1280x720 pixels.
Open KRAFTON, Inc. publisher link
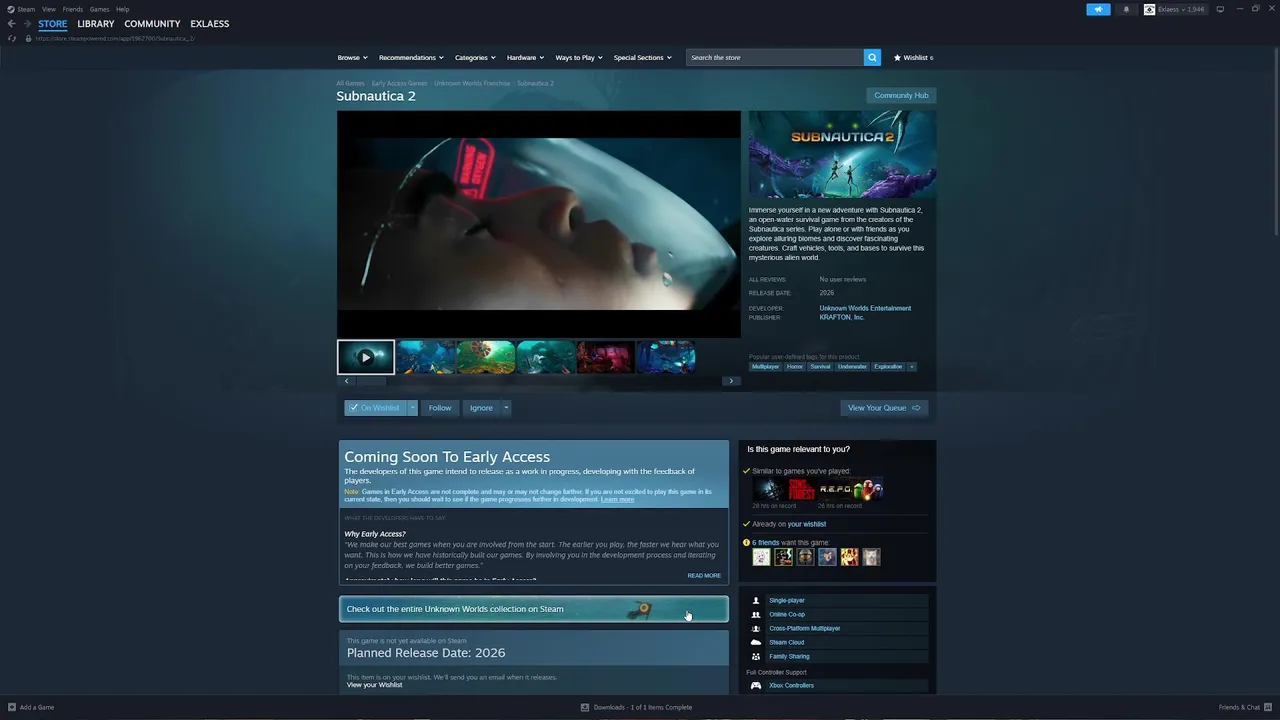(842, 317)
